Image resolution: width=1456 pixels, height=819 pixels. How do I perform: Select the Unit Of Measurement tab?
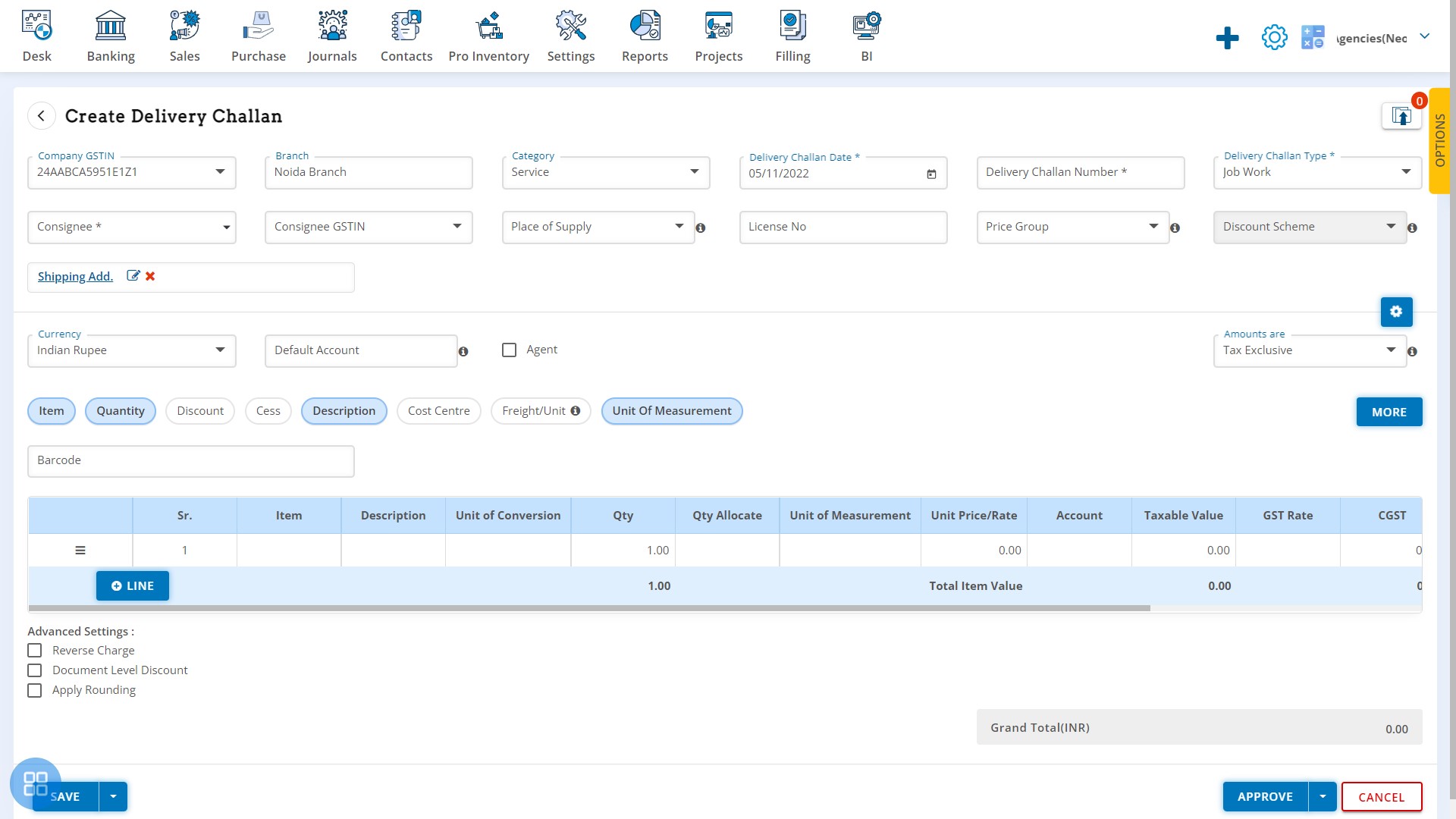click(x=672, y=410)
